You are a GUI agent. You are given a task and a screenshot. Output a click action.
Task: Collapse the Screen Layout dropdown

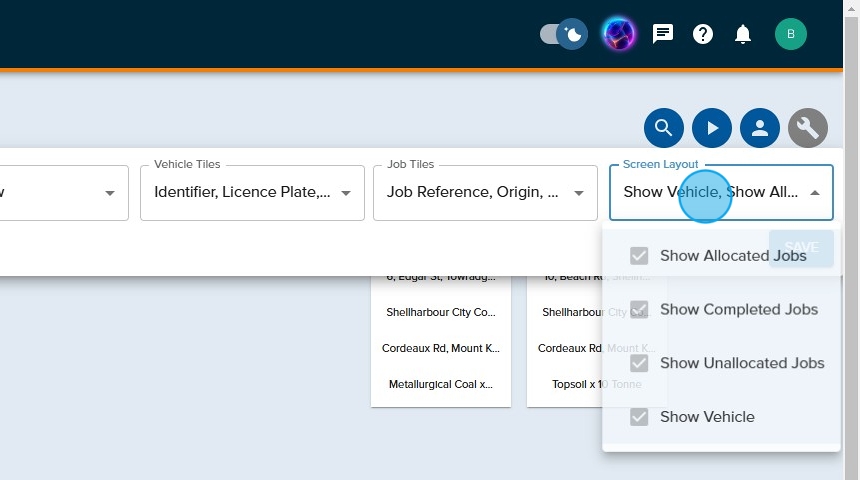point(815,193)
